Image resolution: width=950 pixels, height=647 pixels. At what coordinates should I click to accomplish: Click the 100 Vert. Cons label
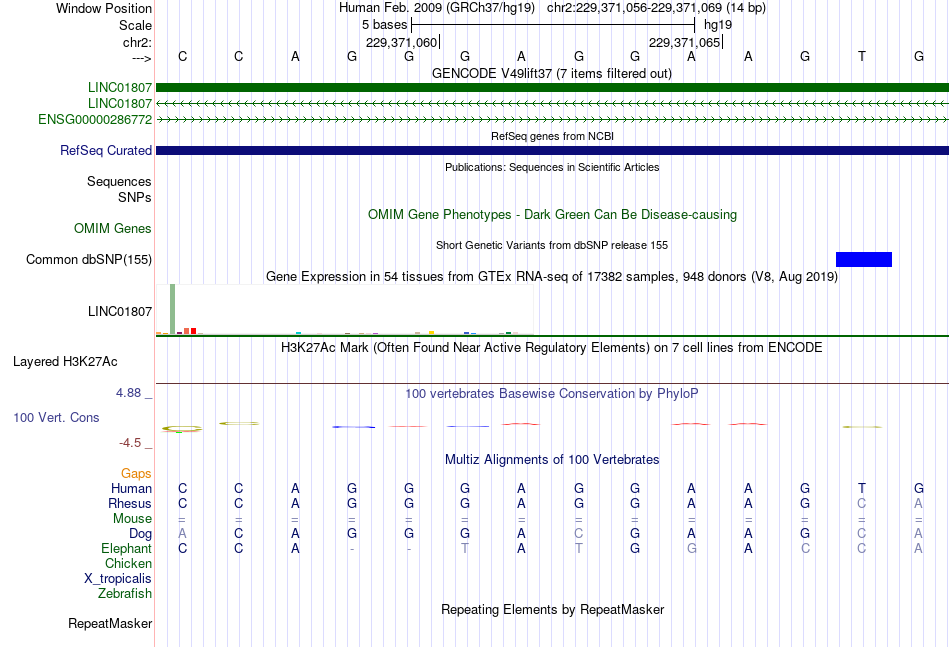[x=56, y=417]
